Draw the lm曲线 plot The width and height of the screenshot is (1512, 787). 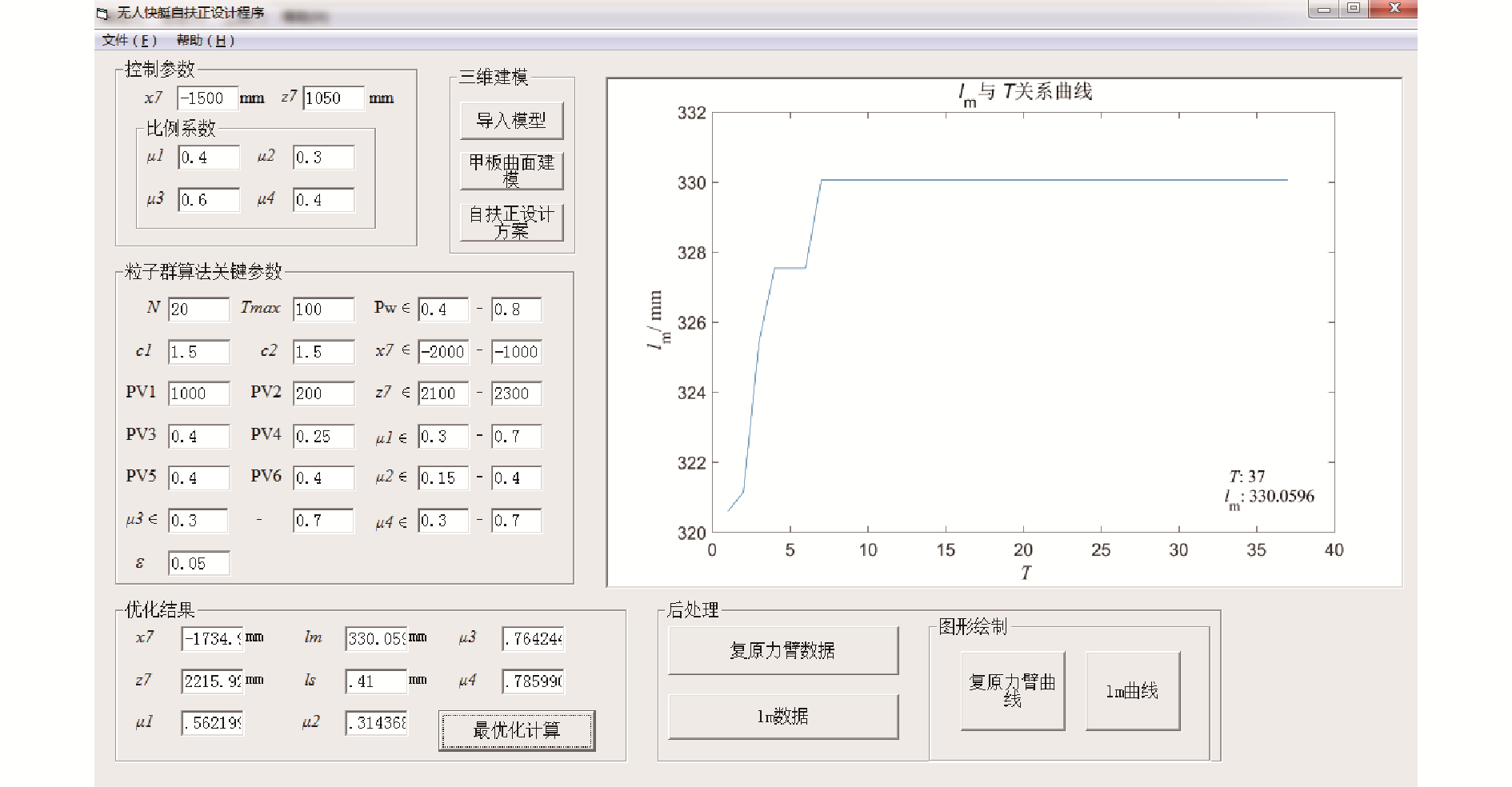coord(1132,691)
